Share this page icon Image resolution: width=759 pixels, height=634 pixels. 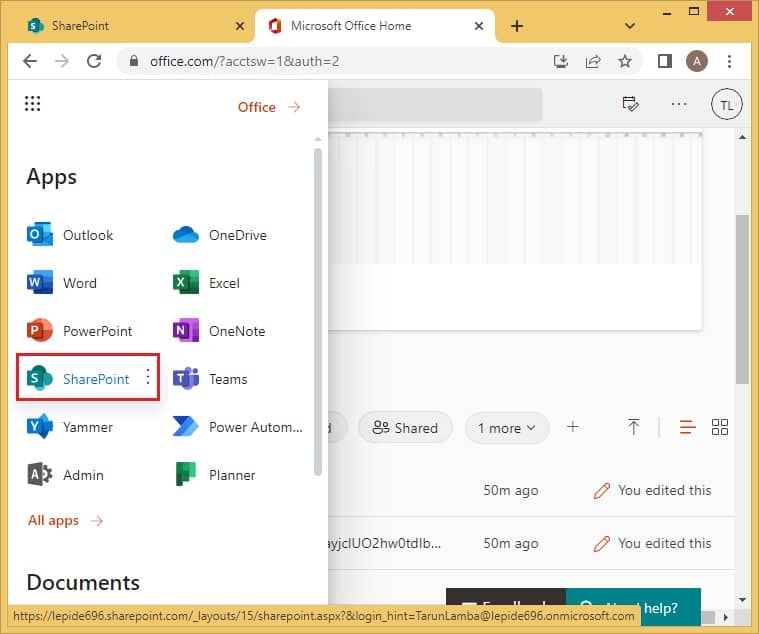click(593, 61)
